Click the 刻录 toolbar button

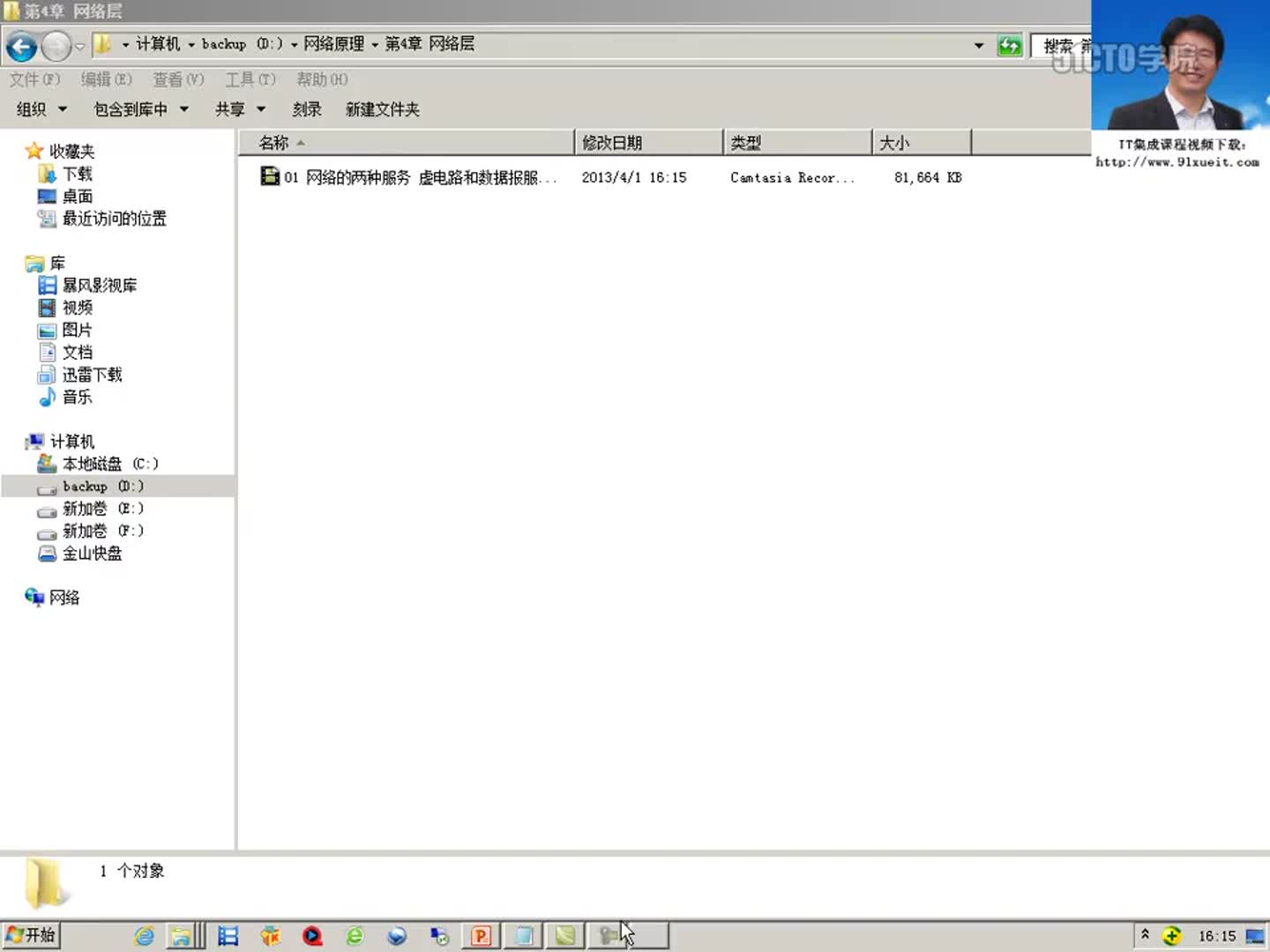click(x=307, y=109)
